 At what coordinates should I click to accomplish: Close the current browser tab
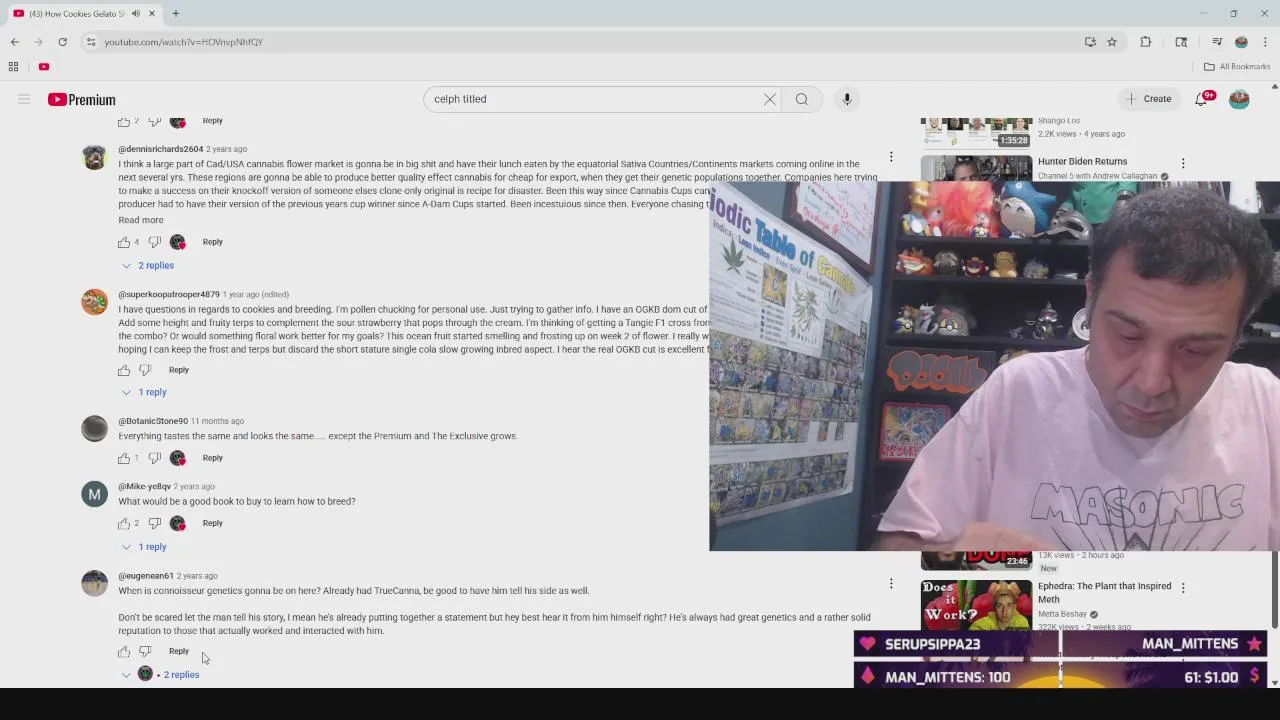tap(152, 13)
